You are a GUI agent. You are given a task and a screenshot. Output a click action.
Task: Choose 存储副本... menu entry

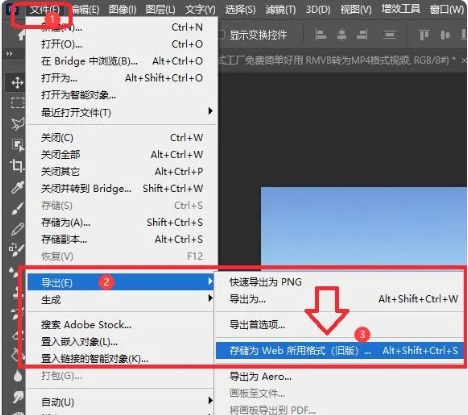pos(122,239)
